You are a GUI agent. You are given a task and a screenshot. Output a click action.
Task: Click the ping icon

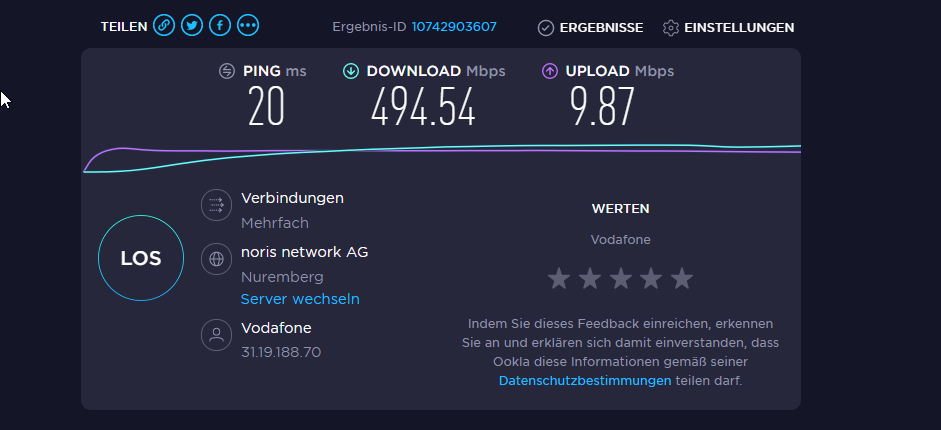227,71
